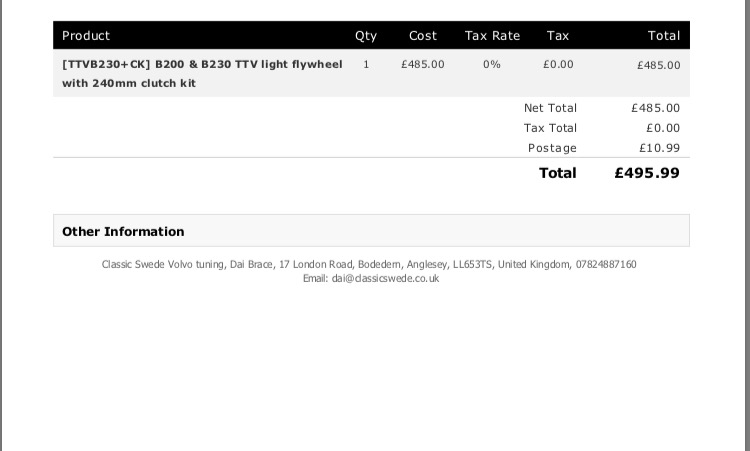Click the Postage label
750x451 pixels.
click(552, 148)
